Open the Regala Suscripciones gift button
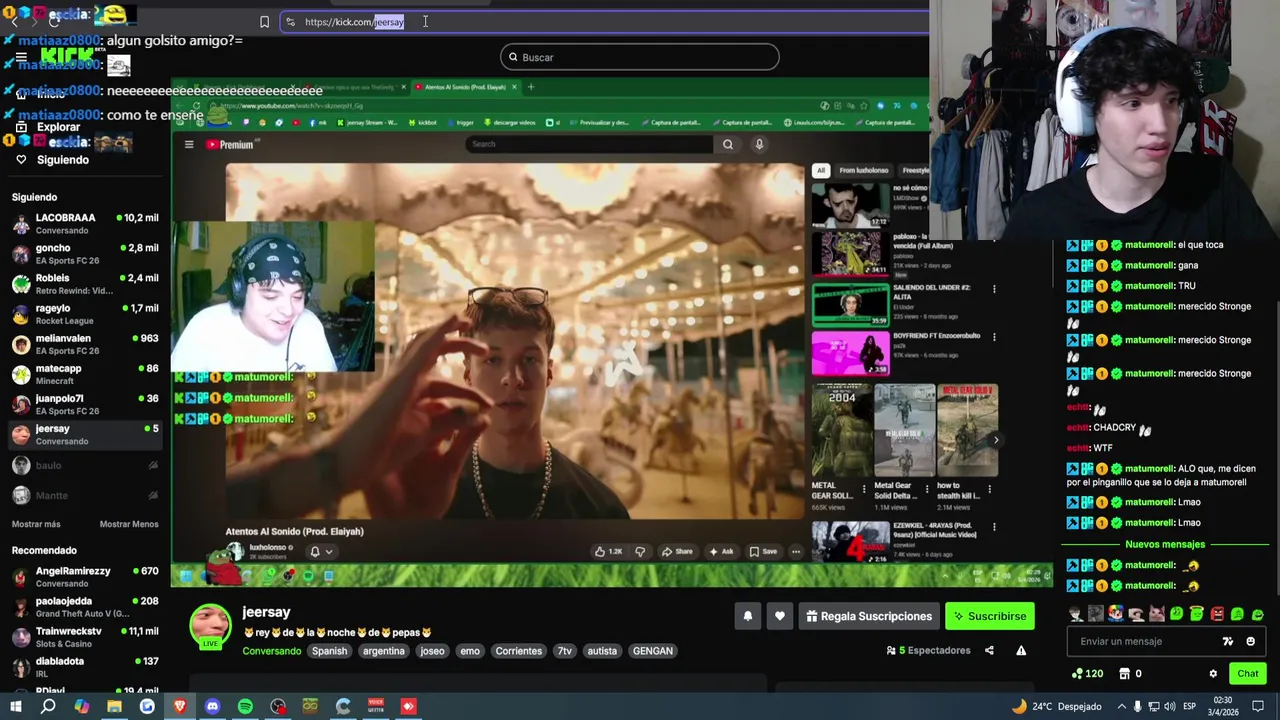 (868, 616)
